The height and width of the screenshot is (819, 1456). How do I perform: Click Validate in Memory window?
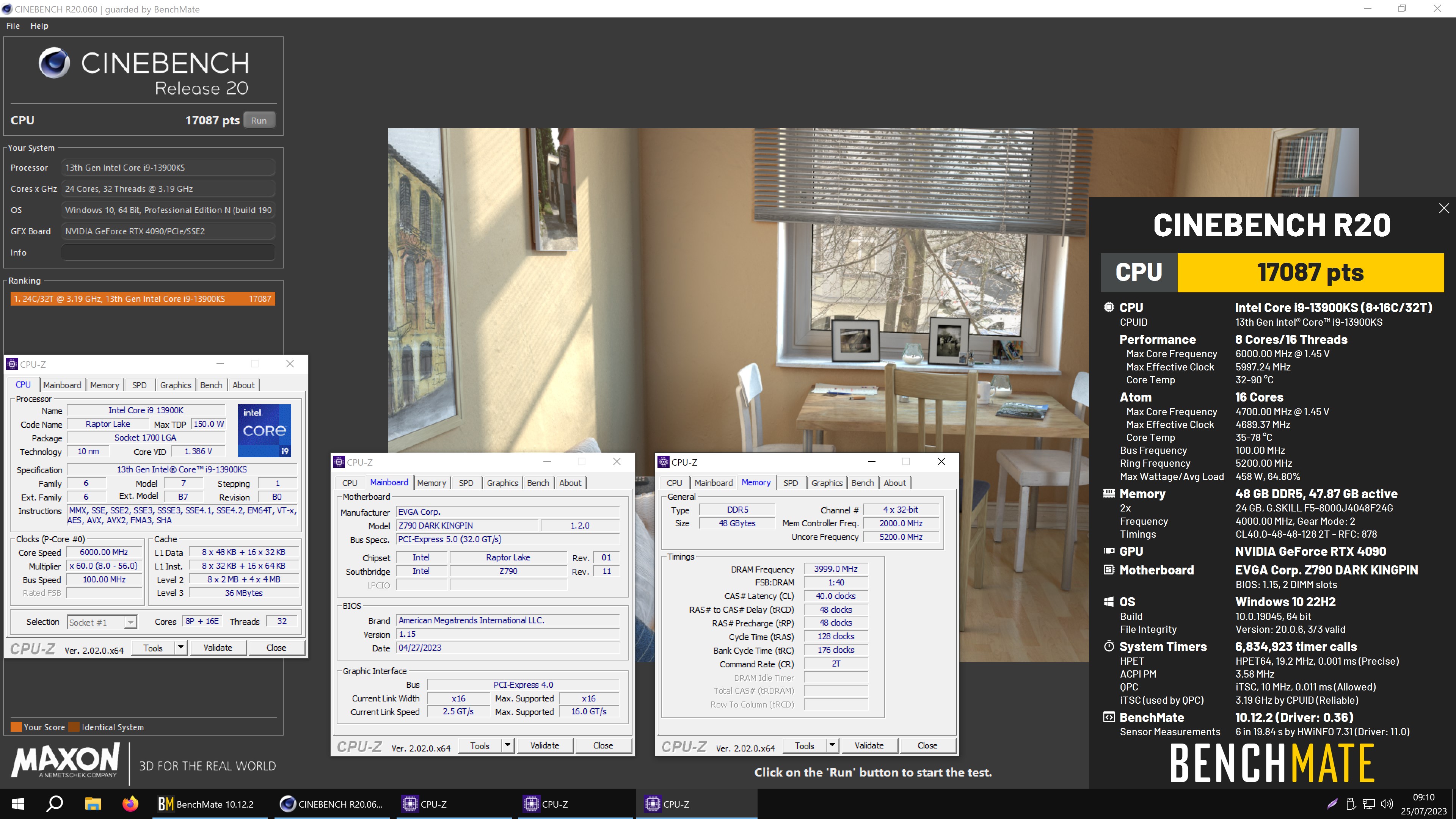[x=869, y=745]
